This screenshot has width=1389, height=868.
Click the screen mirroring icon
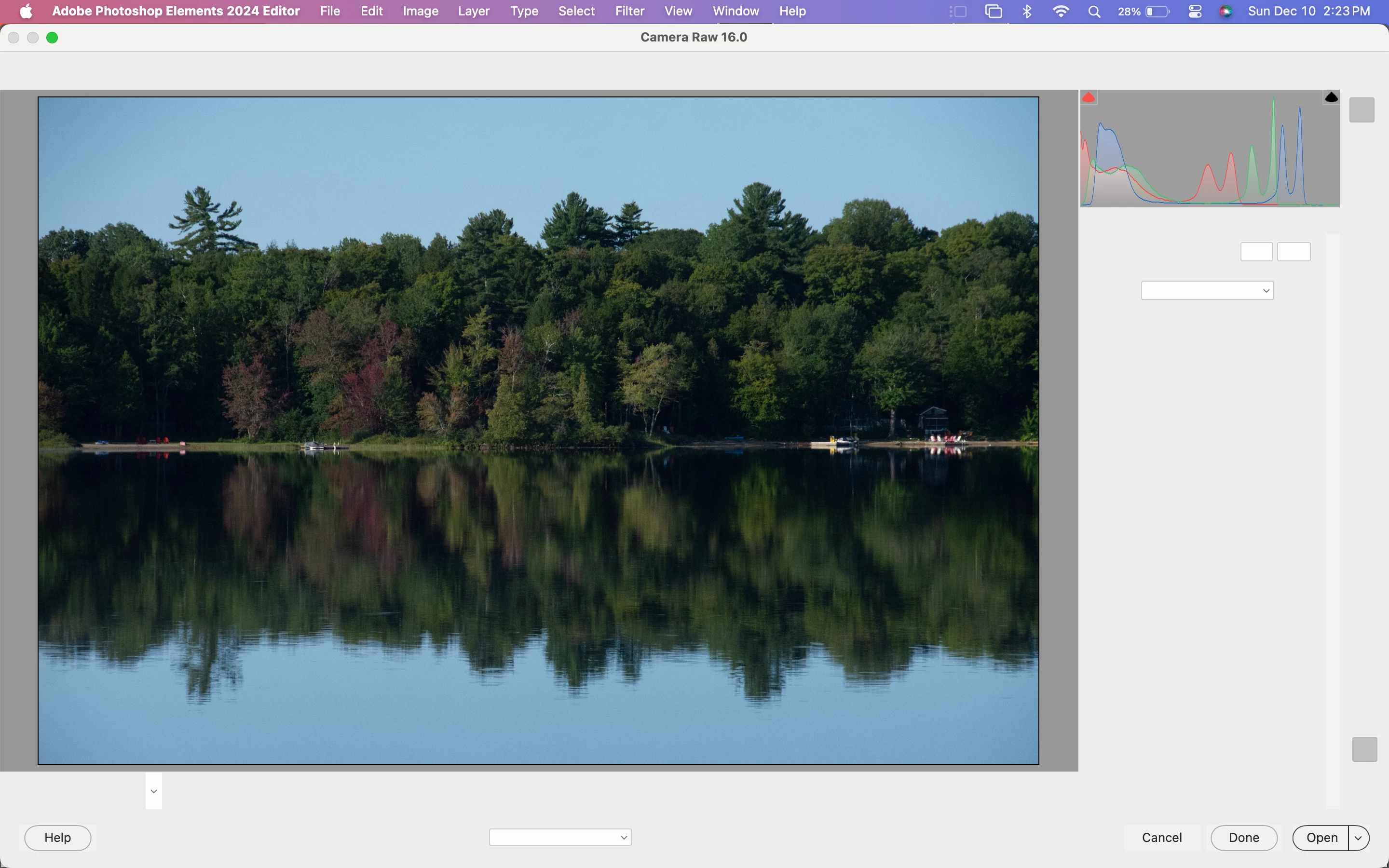pos(994,12)
